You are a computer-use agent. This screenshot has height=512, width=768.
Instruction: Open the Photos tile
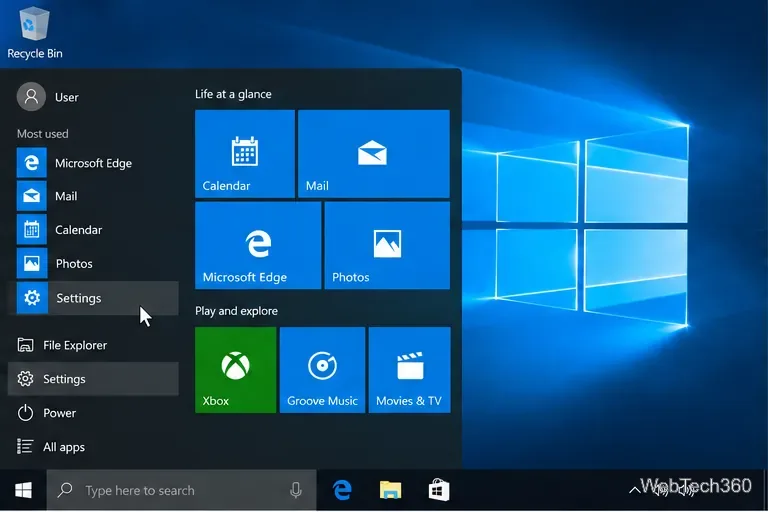(387, 245)
